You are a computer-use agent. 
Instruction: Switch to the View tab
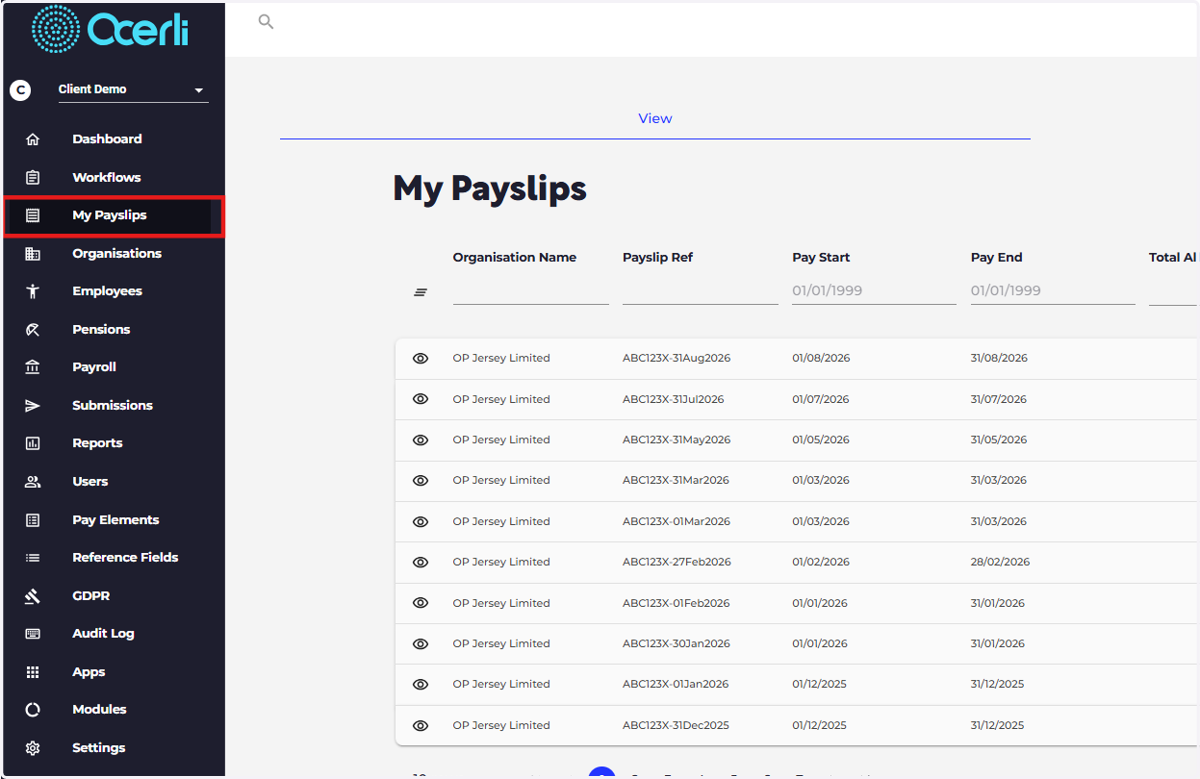pyautogui.click(x=655, y=118)
